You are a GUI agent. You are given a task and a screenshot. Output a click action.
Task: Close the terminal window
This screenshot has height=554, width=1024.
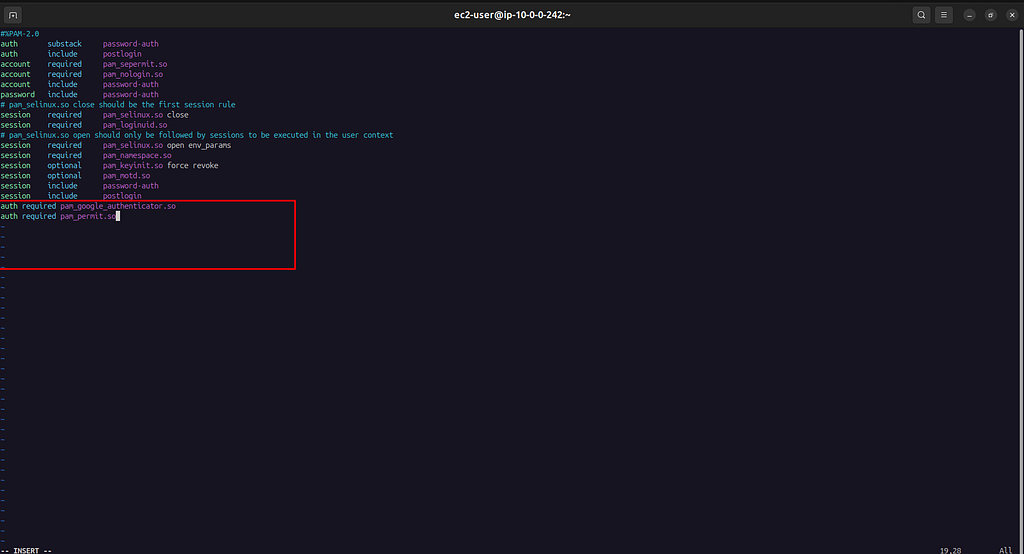click(x=1012, y=15)
